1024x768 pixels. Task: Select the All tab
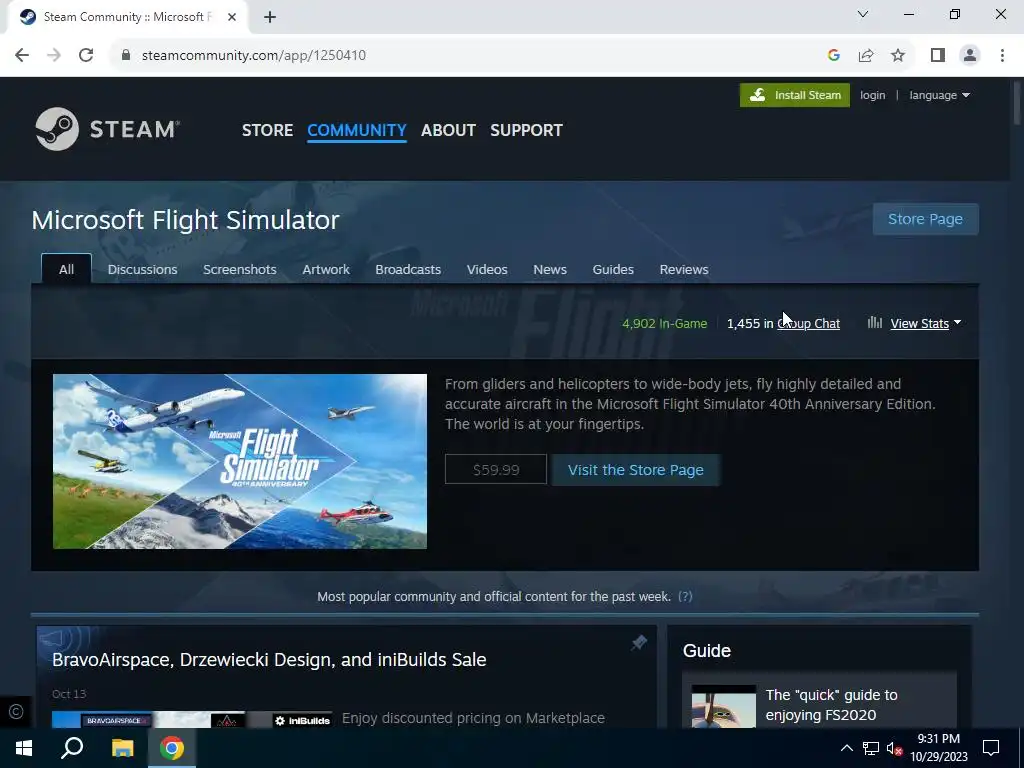pos(66,269)
